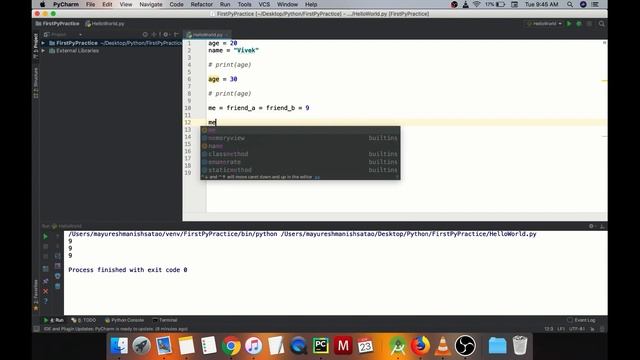
Task: Open the Code menu
Action: coord(176,4)
